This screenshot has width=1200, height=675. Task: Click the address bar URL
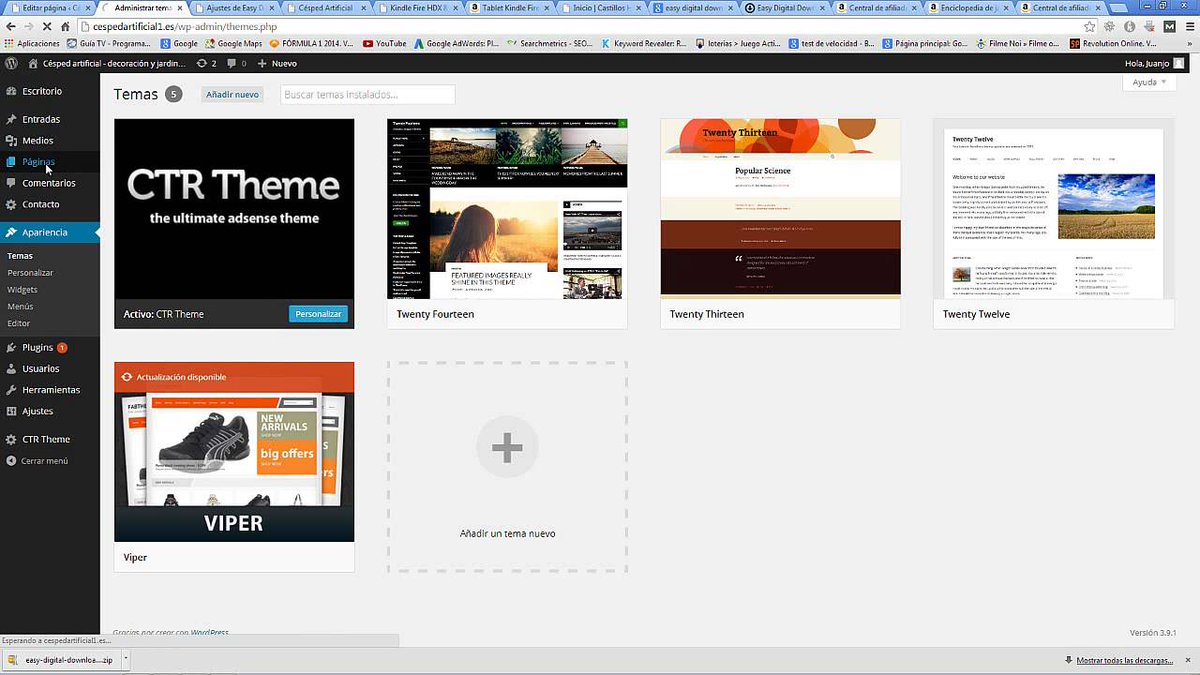(184, 27)
